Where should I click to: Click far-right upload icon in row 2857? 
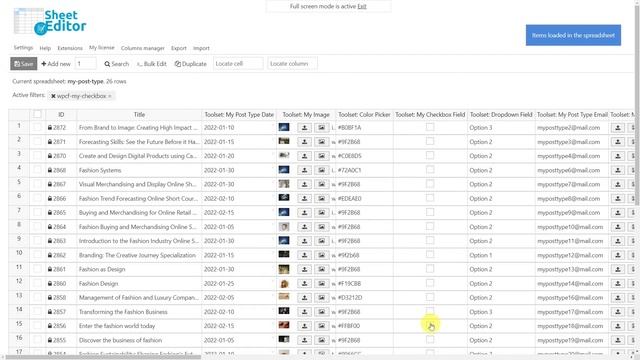click(x=618, y=312)
